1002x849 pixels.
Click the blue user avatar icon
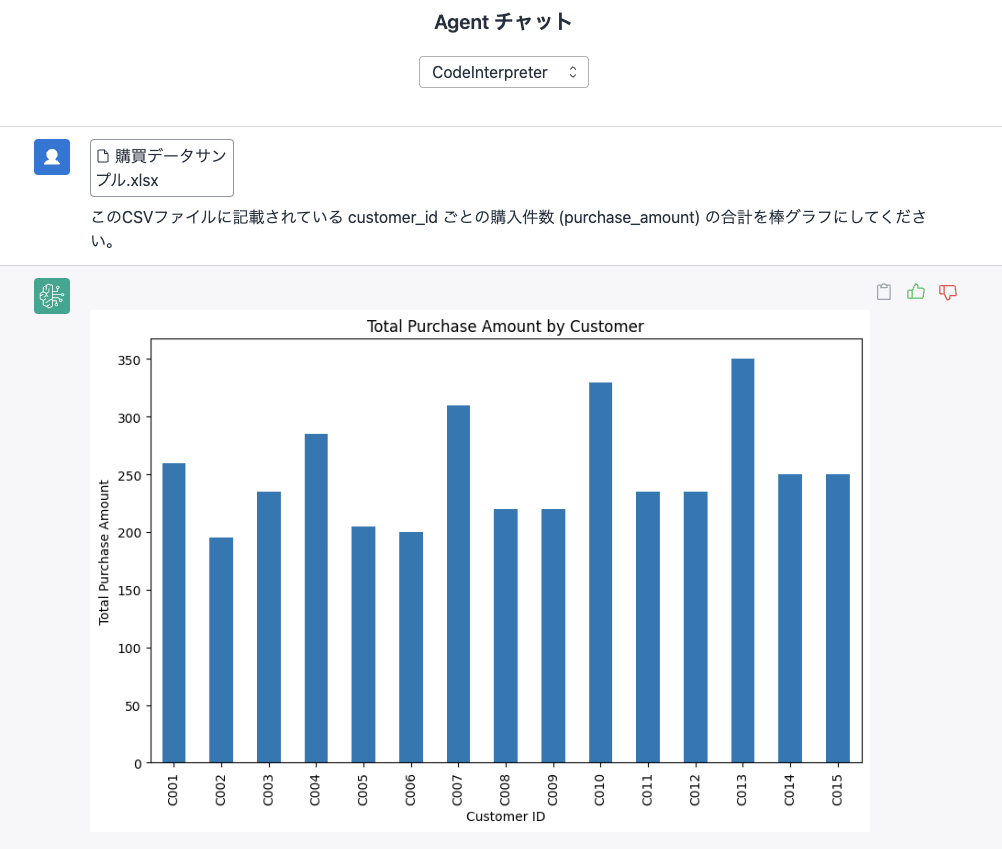click(52, 157)
